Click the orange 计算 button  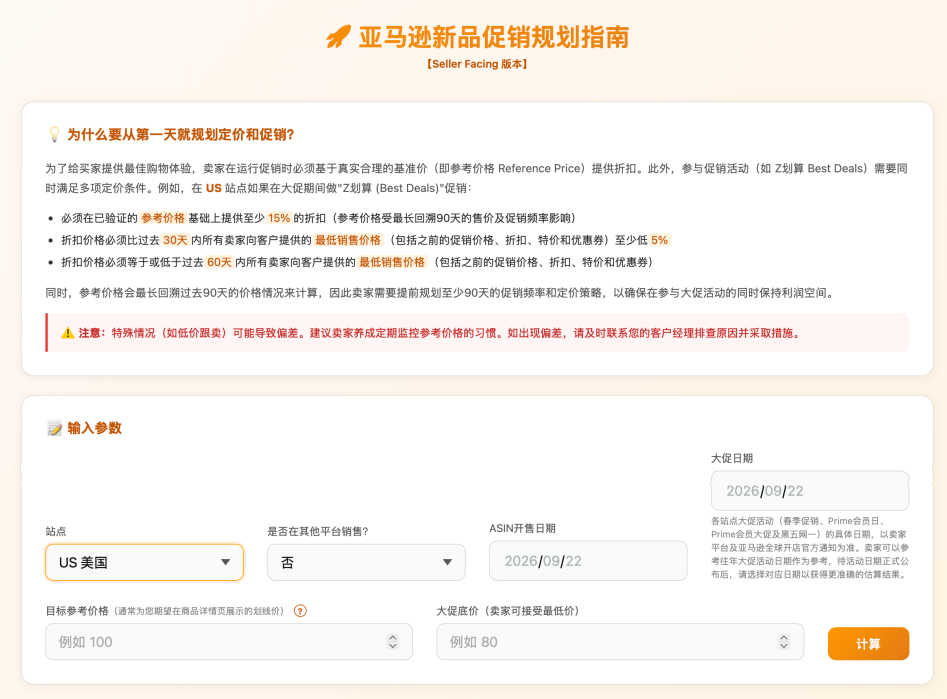pyautogui.click(x=868, y=644)
